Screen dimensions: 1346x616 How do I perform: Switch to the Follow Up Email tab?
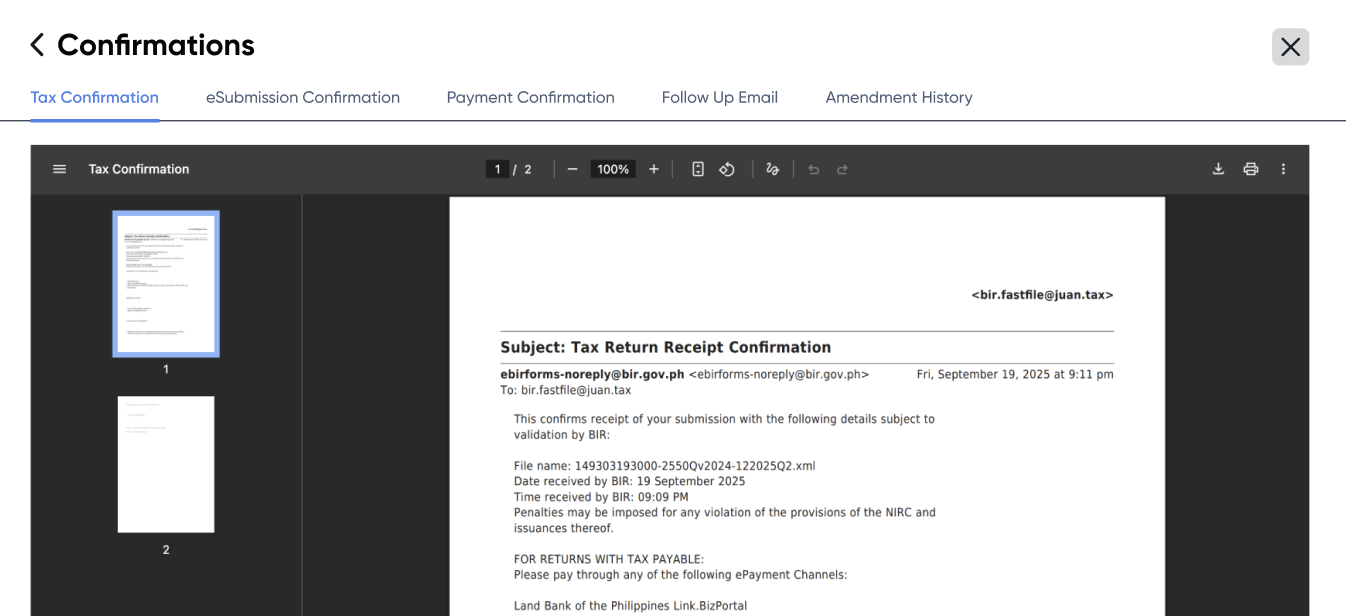click(x=720, y=98)
